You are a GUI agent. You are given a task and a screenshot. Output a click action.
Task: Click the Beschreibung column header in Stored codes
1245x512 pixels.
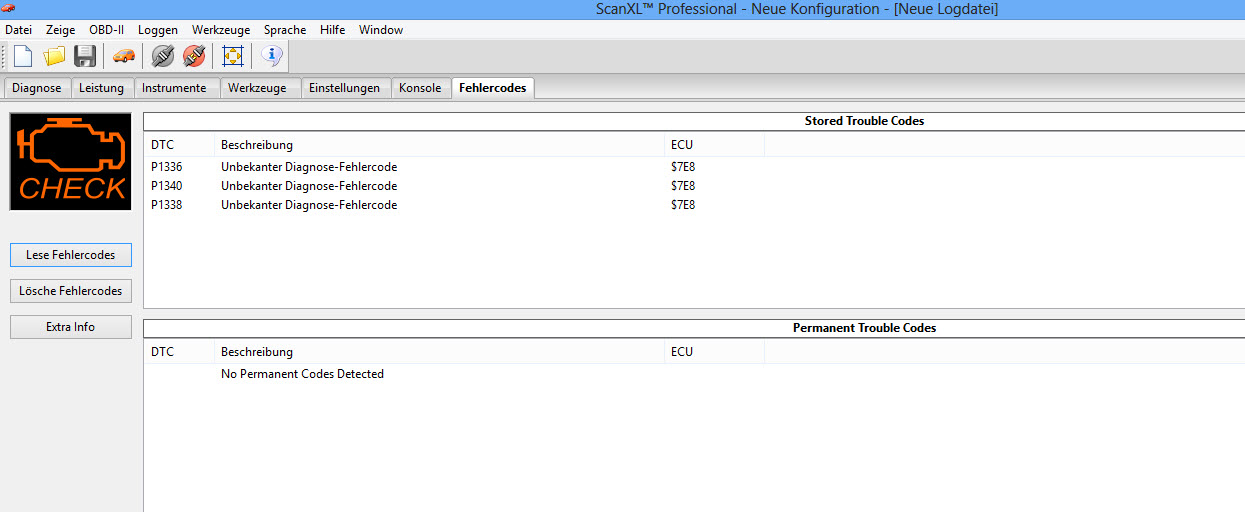257,145
